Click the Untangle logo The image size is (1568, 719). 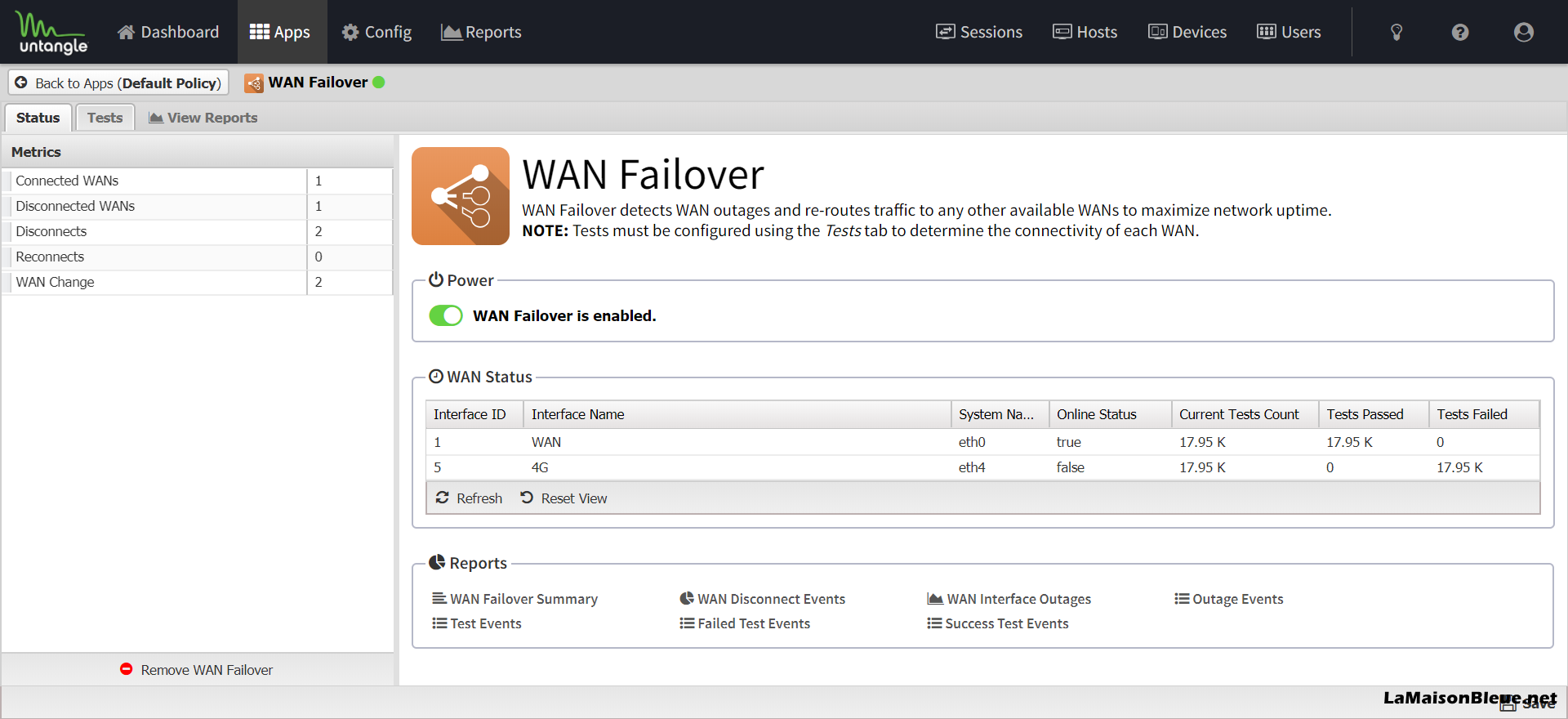(x=52, y=33)
